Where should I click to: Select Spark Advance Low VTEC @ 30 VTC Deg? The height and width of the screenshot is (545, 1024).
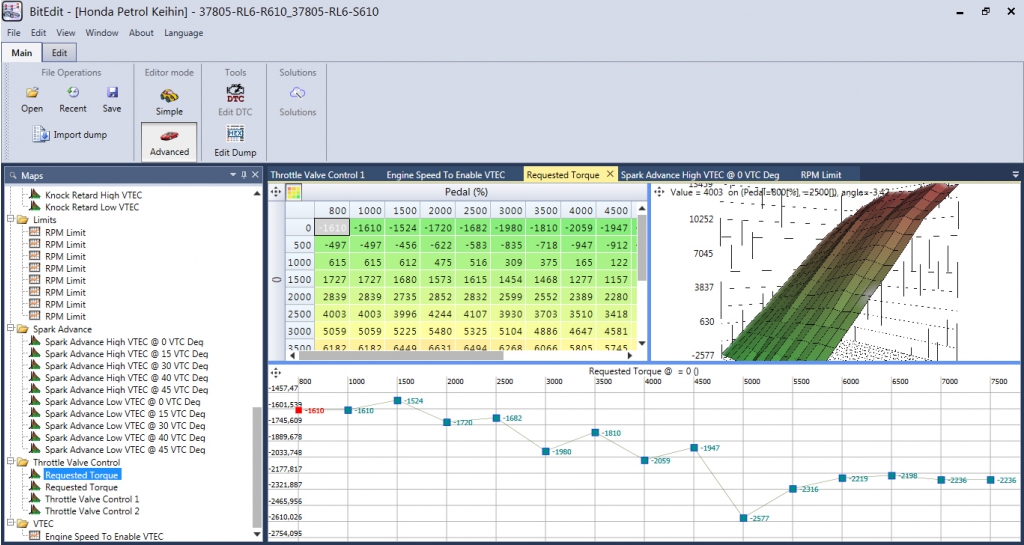tap(125, 426)
